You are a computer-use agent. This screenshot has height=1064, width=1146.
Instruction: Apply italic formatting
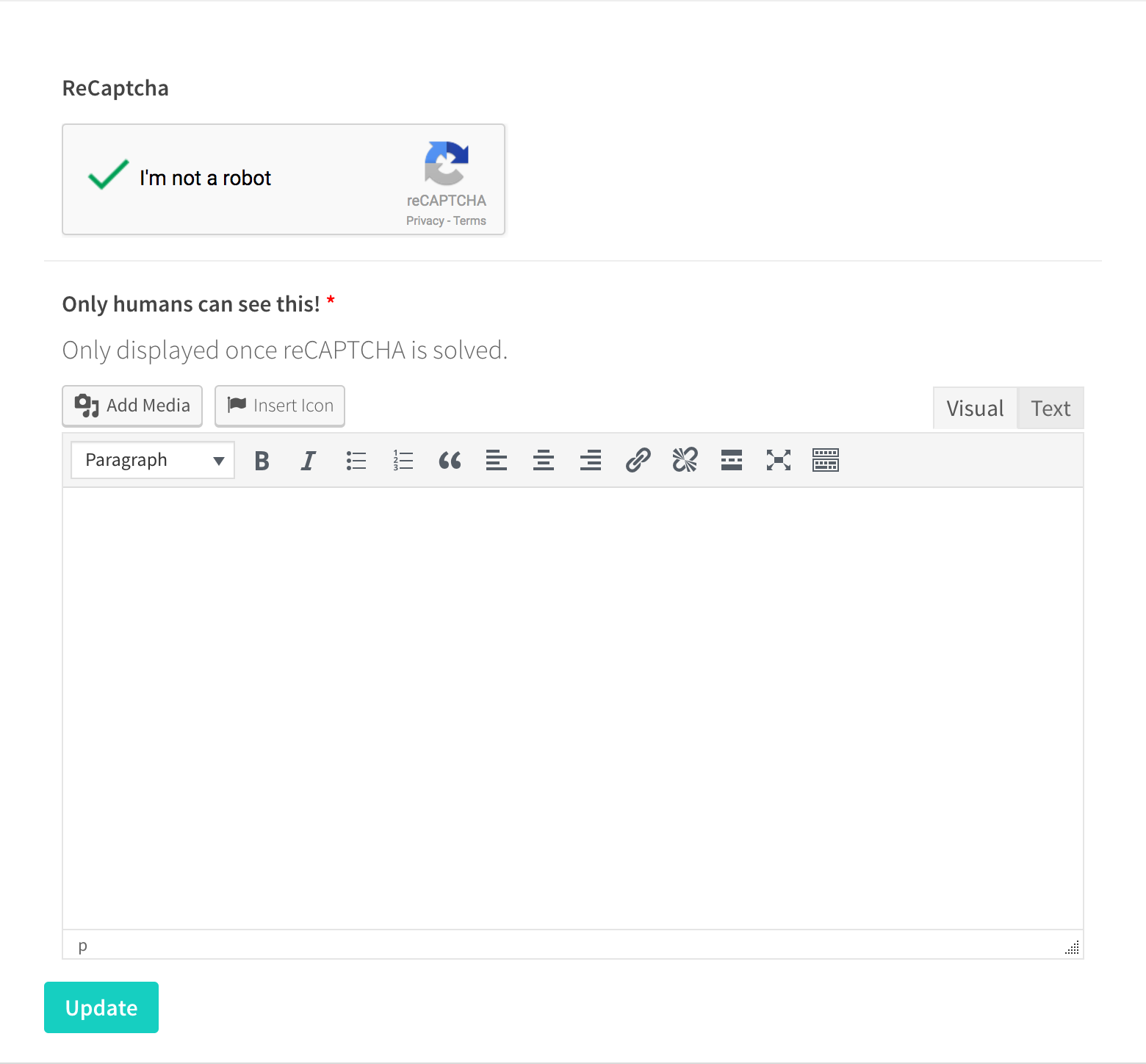(x=309, y=461)
